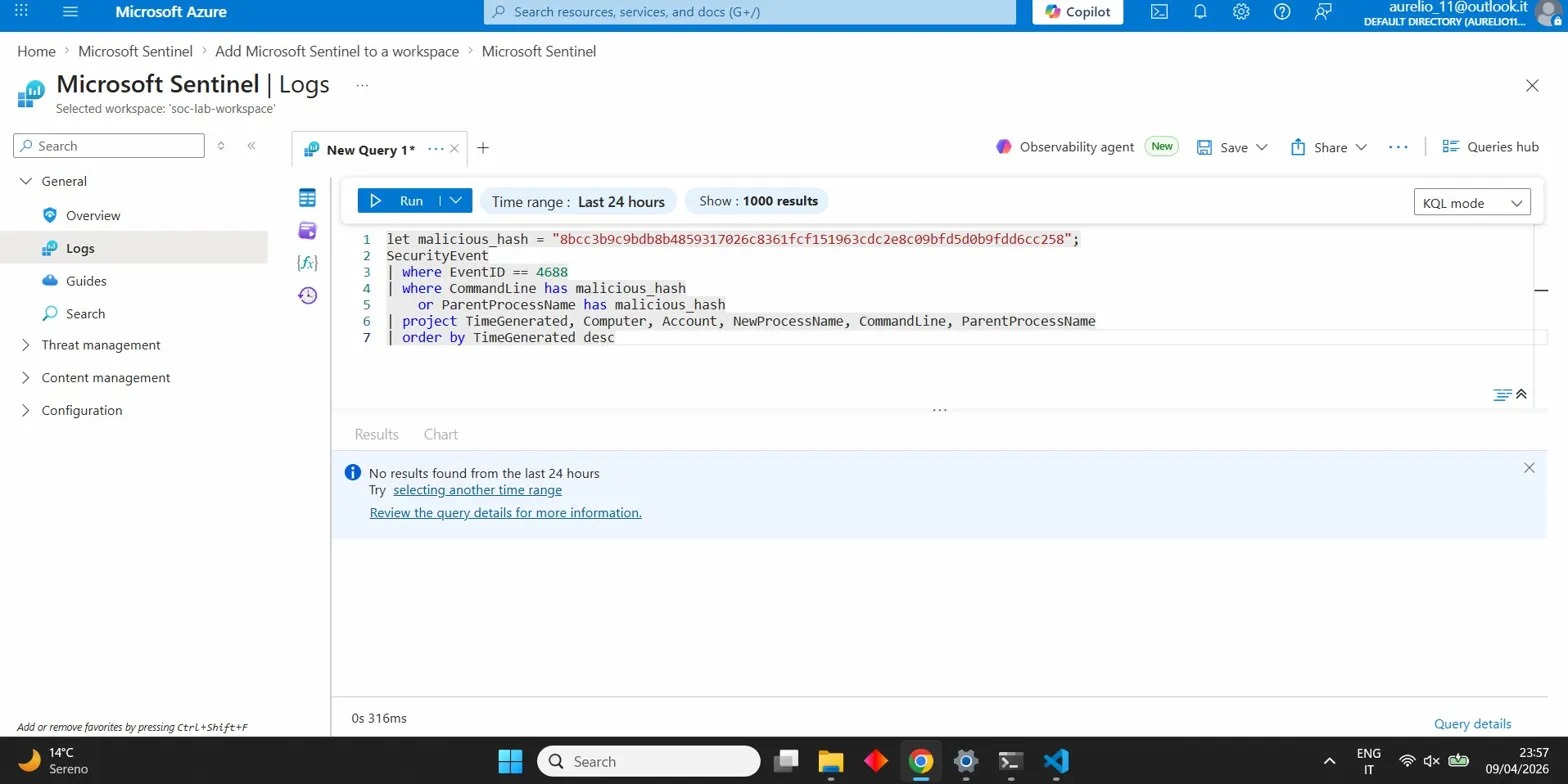Open Windows Start menu
The height and width of the screenshot is (784, 1568).
pyautogui.click(x=510, y=761)
